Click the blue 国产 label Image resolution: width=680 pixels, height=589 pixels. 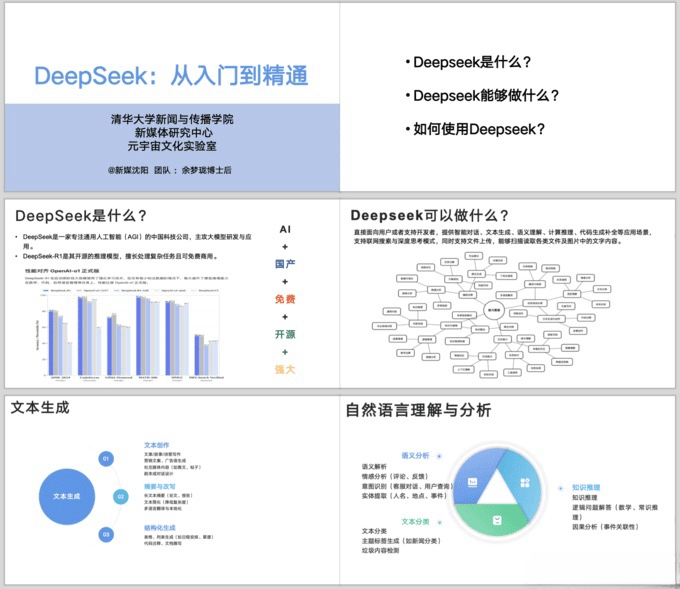[285, 264]
